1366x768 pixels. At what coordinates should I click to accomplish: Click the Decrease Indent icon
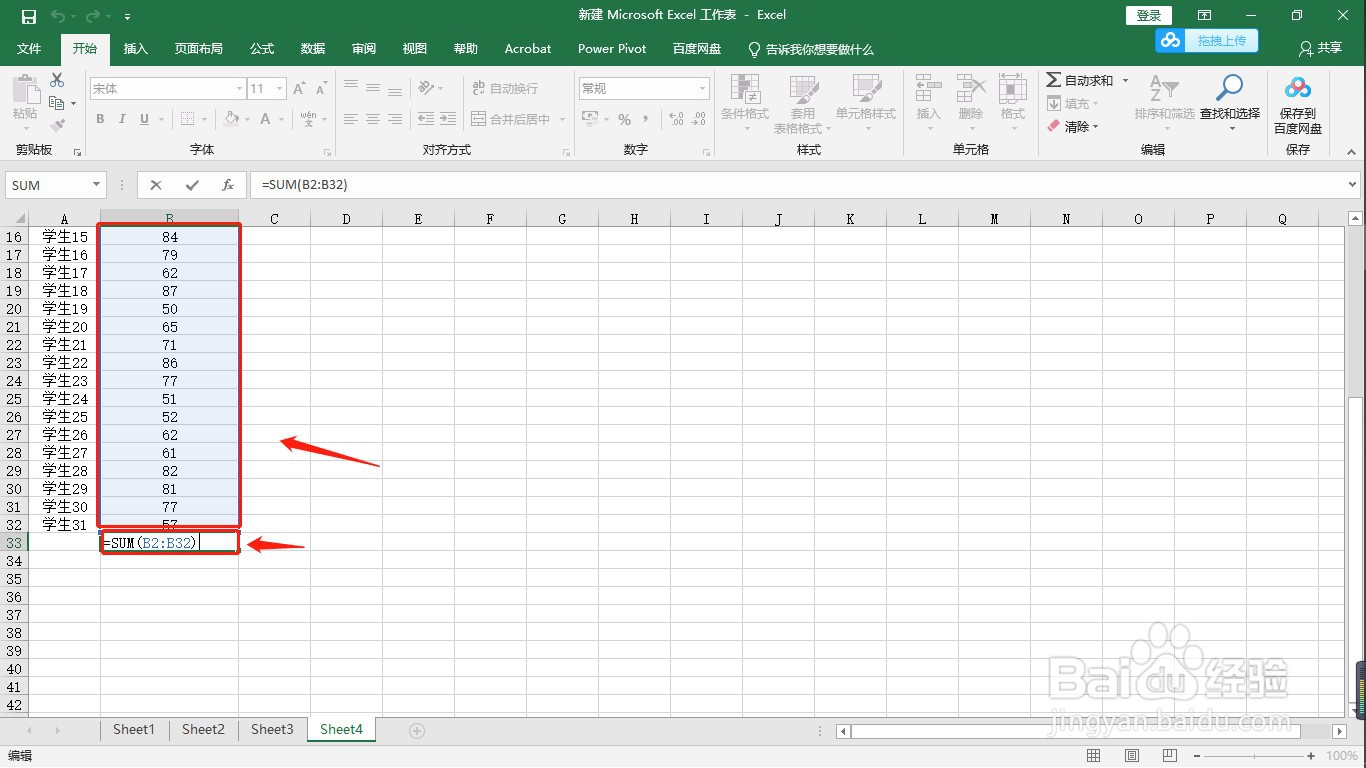pyautogui.click(x=425, y=119)
